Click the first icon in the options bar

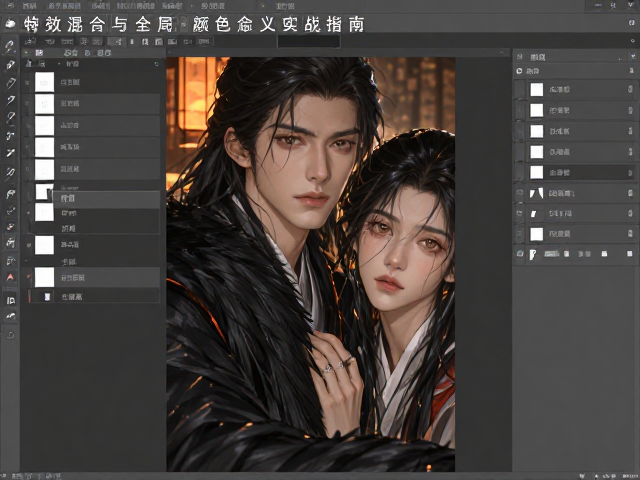[30, 41]
